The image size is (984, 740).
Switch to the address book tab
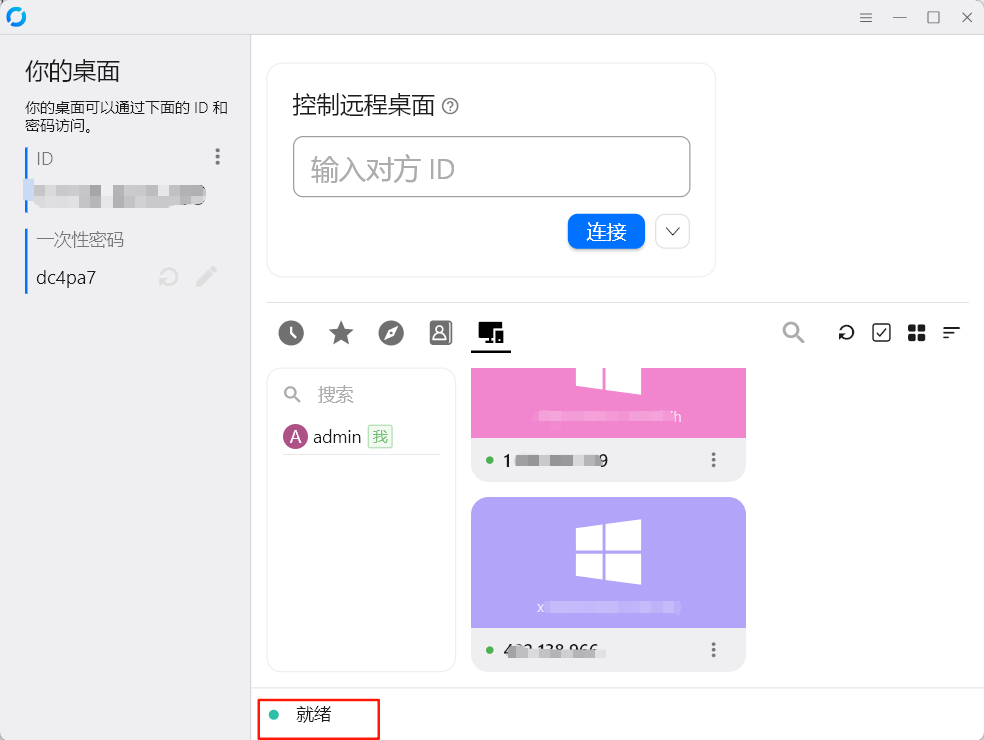pos(441,333)
